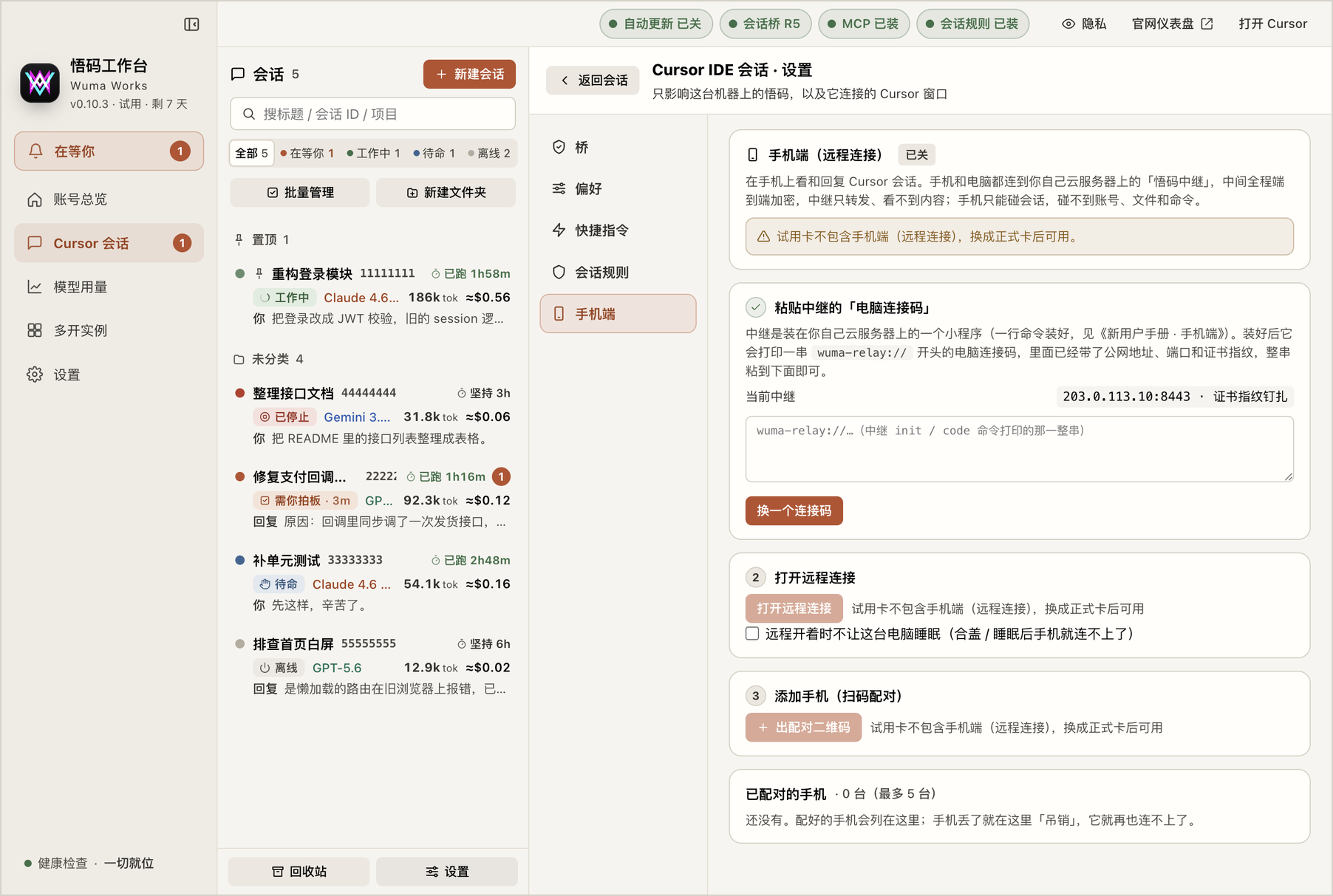This screenshot has height=896, width=1333.
Task: Collapse the 未分类 folder group
Action: tap(268, 359)
